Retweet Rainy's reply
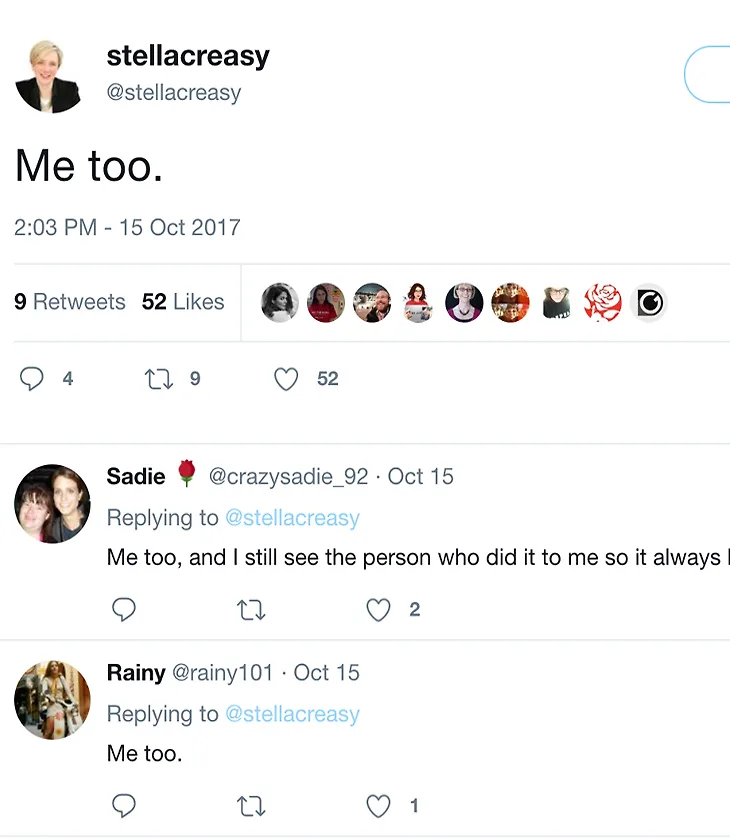730x840 pixels. (x=251, y=806)
